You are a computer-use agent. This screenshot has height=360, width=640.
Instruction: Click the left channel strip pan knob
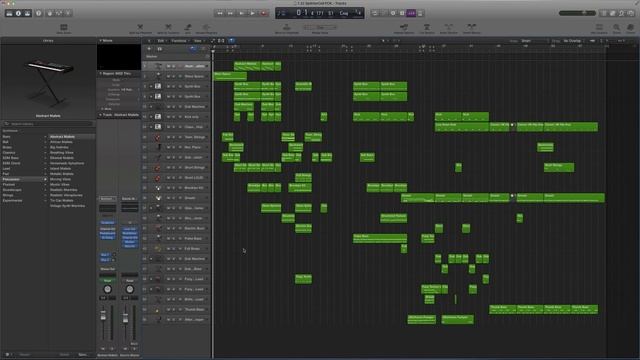pyautogui.click(x=107, y=289)
